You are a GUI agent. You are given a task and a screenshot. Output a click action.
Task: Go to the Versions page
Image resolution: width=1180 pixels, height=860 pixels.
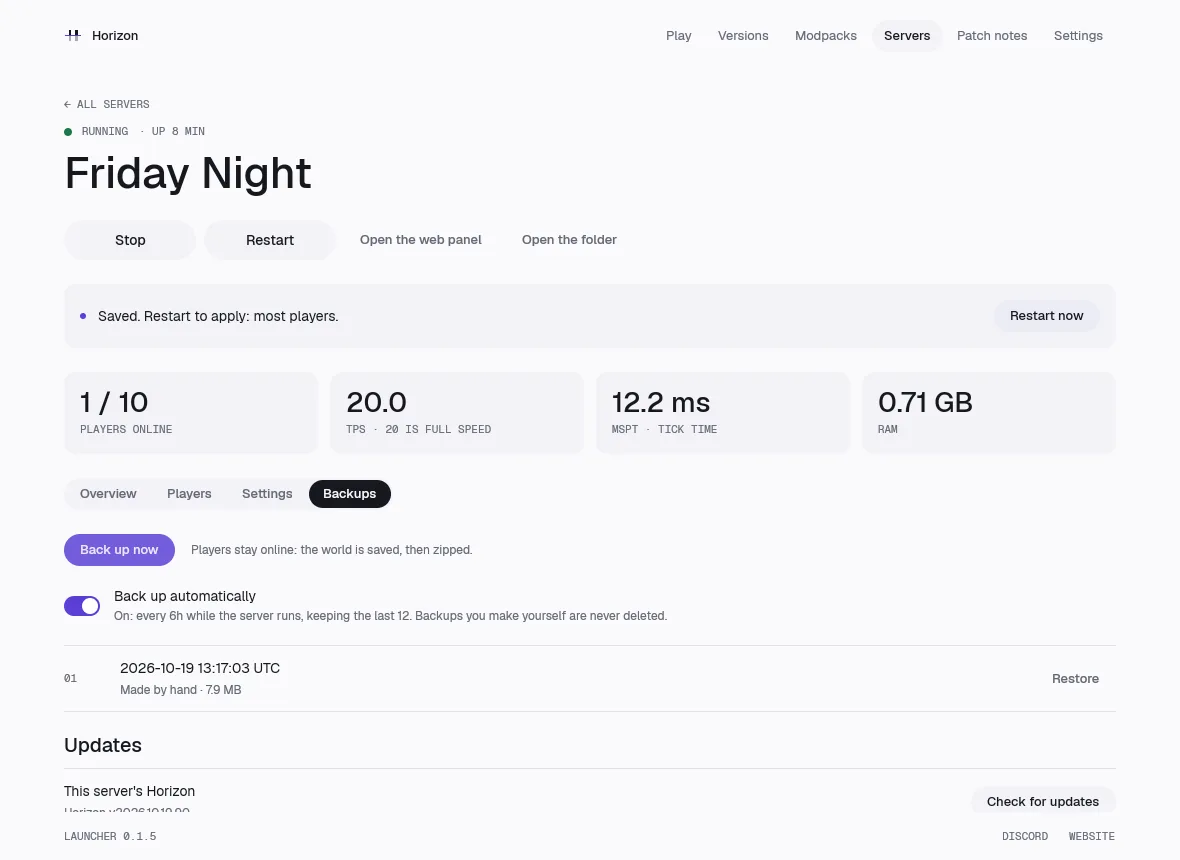coord(743,35)
